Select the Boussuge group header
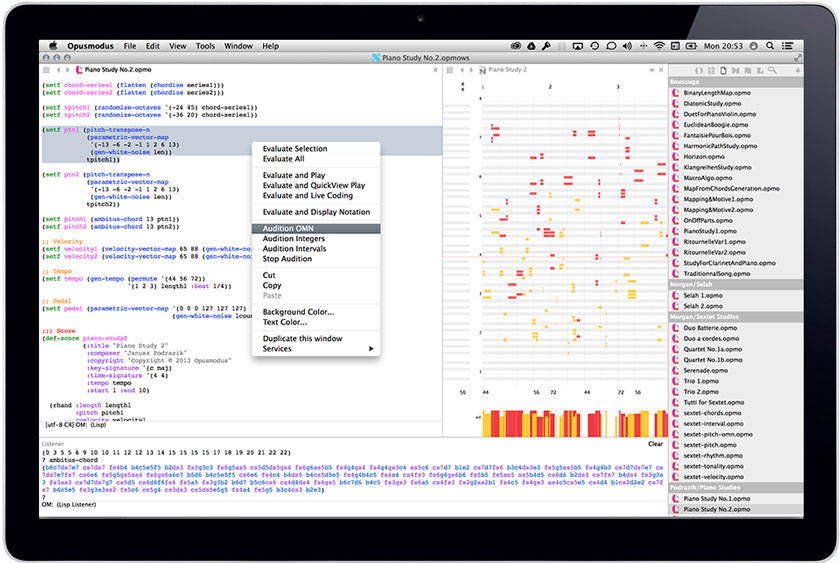Image resolution: width=840 pixels, height=563 pixels. point(736,82)
